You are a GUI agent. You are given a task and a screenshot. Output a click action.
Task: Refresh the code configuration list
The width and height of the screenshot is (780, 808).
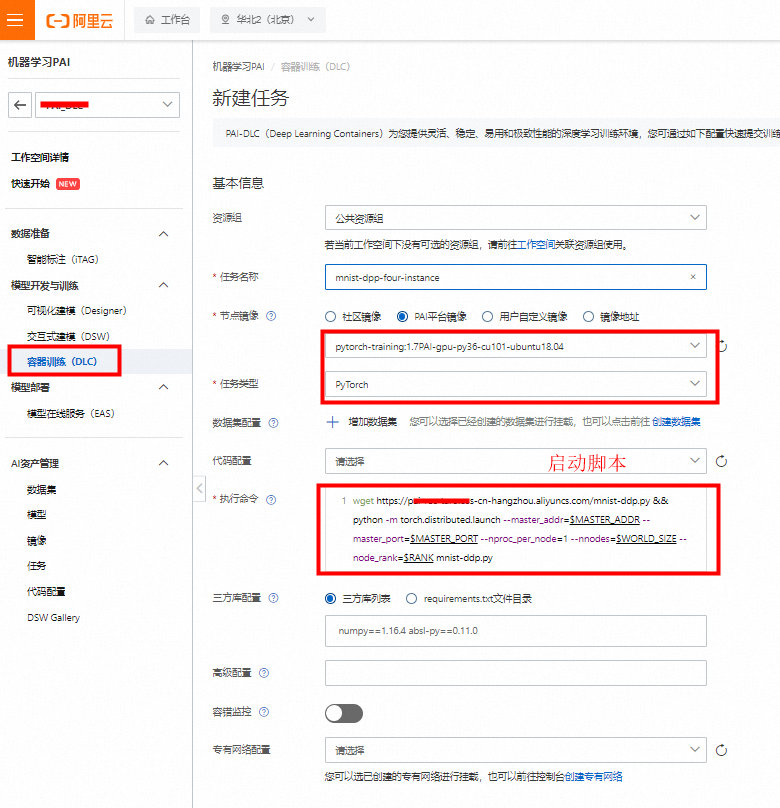pos(721,461)
